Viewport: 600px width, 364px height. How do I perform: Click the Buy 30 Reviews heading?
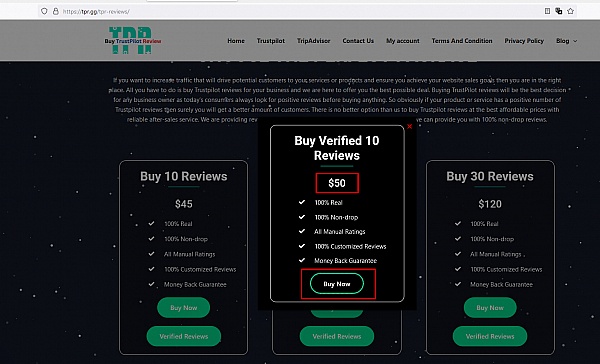pyautogui.click(x=490, y=176)
